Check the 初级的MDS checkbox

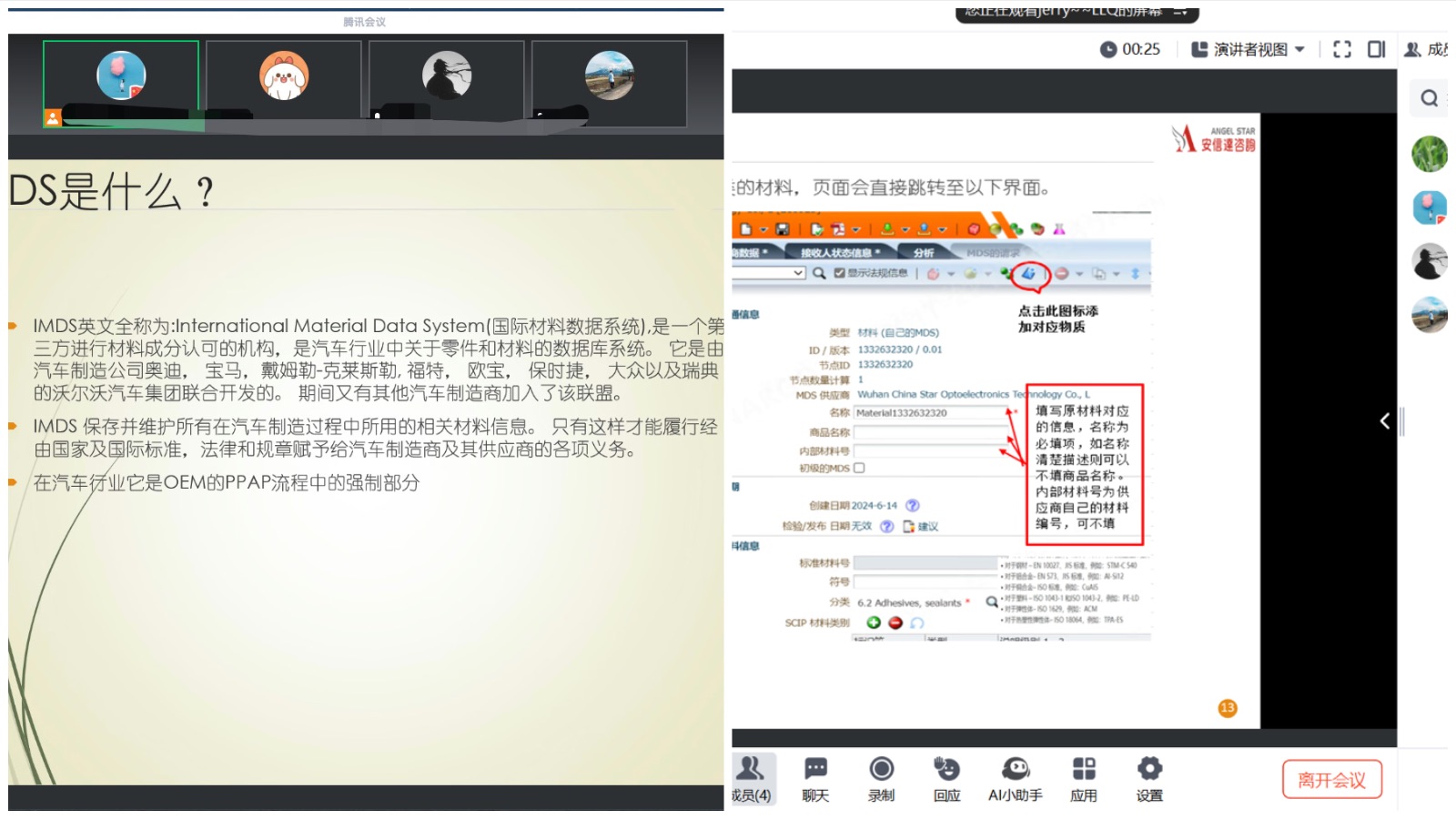859,468
